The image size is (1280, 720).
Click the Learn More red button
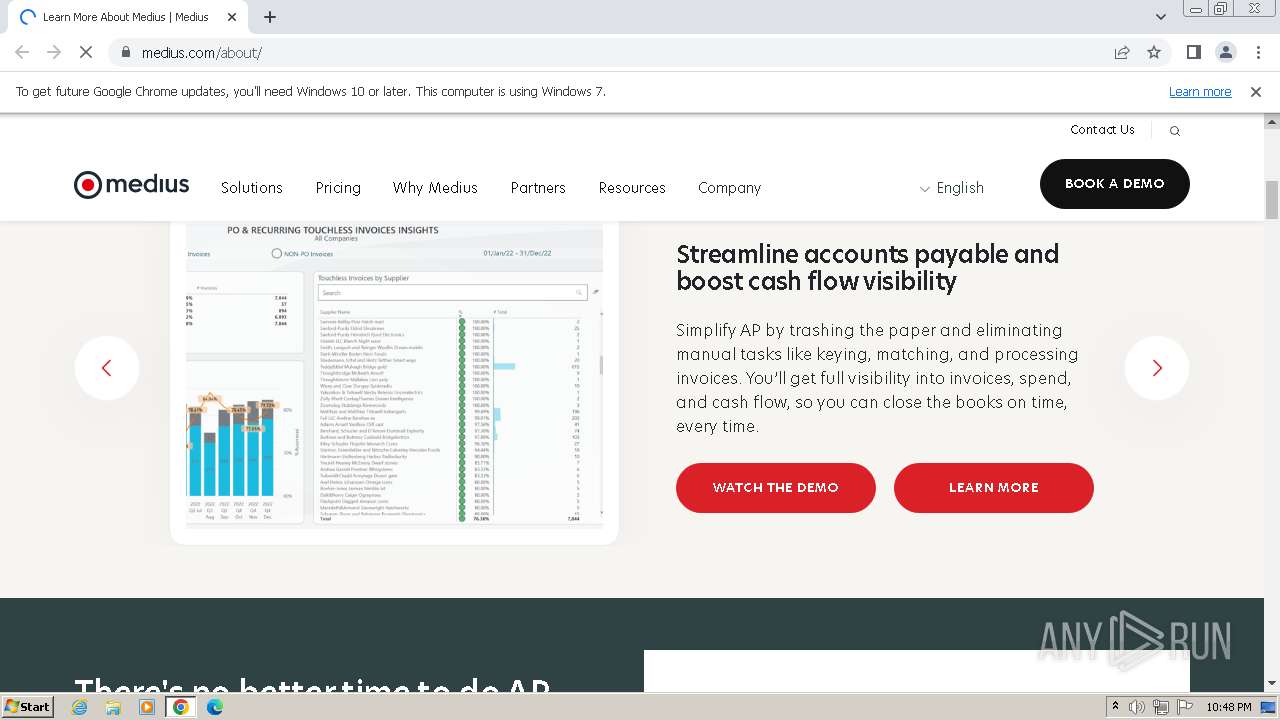click(994, 488)
